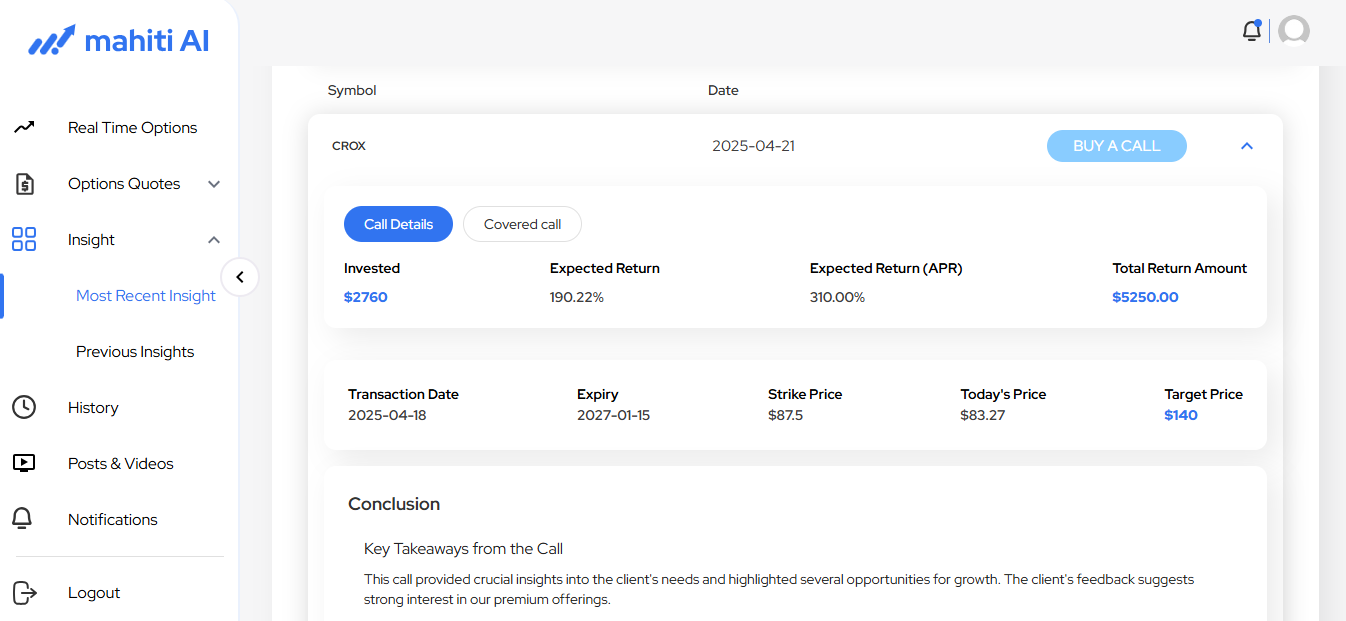
Task: Click the Options Quotes document icon
Action: (x=24, y=184)
